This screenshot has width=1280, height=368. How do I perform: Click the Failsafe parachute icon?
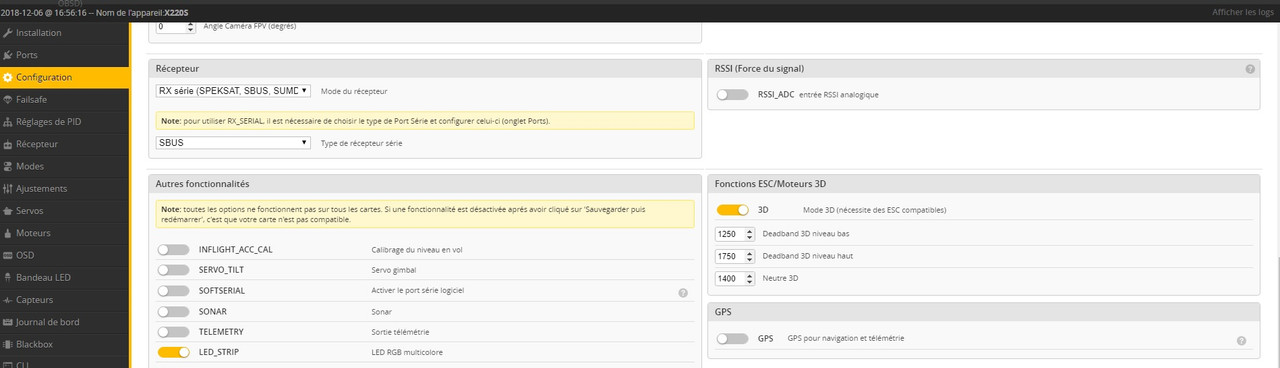[x=8, y=99]
